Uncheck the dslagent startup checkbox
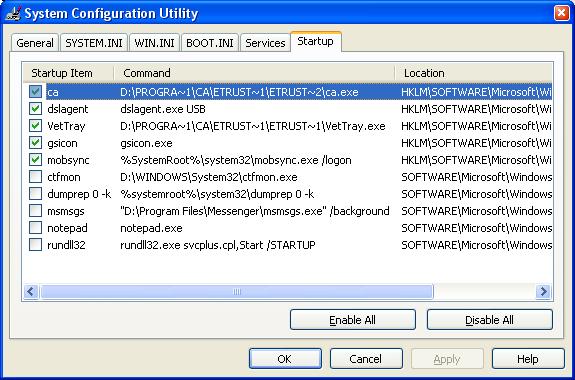The width and height of the screenshot is (575, 380). point(36,109)
